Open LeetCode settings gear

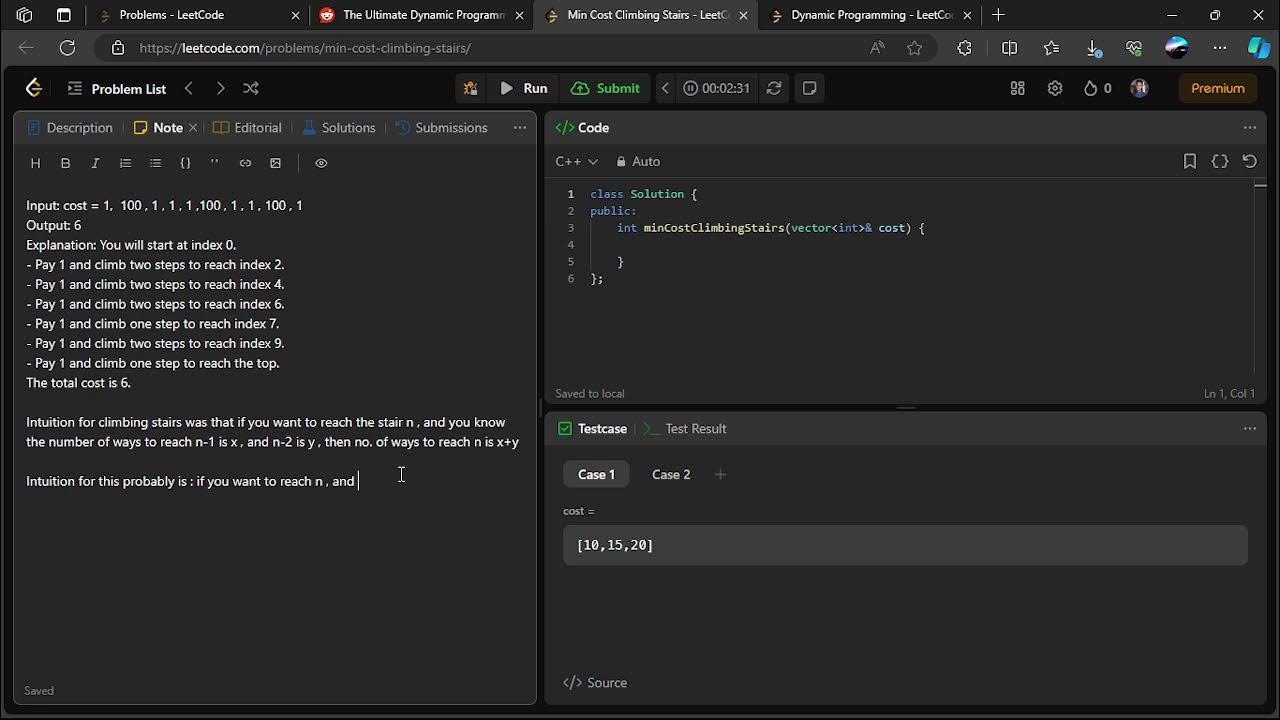(1055, 88)
